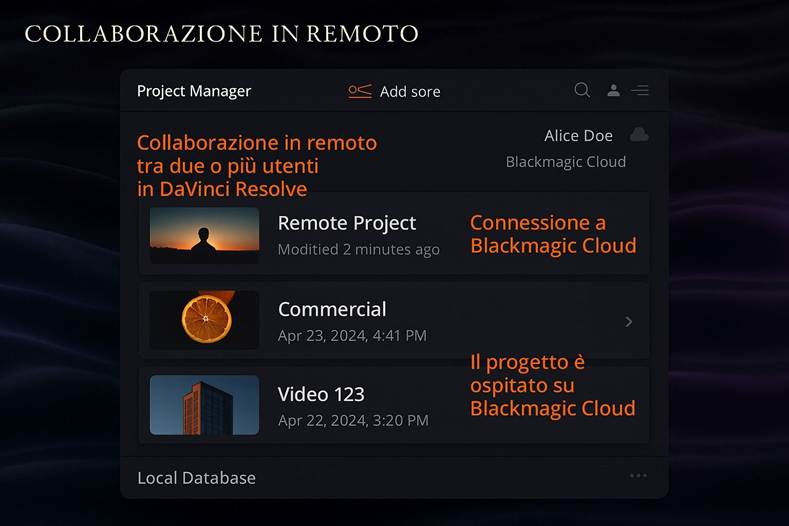The width and height of the screenshot is (789, 526).
Task: Open the Commercial orange slice thumbnail
Action: [x=204, y=320]
